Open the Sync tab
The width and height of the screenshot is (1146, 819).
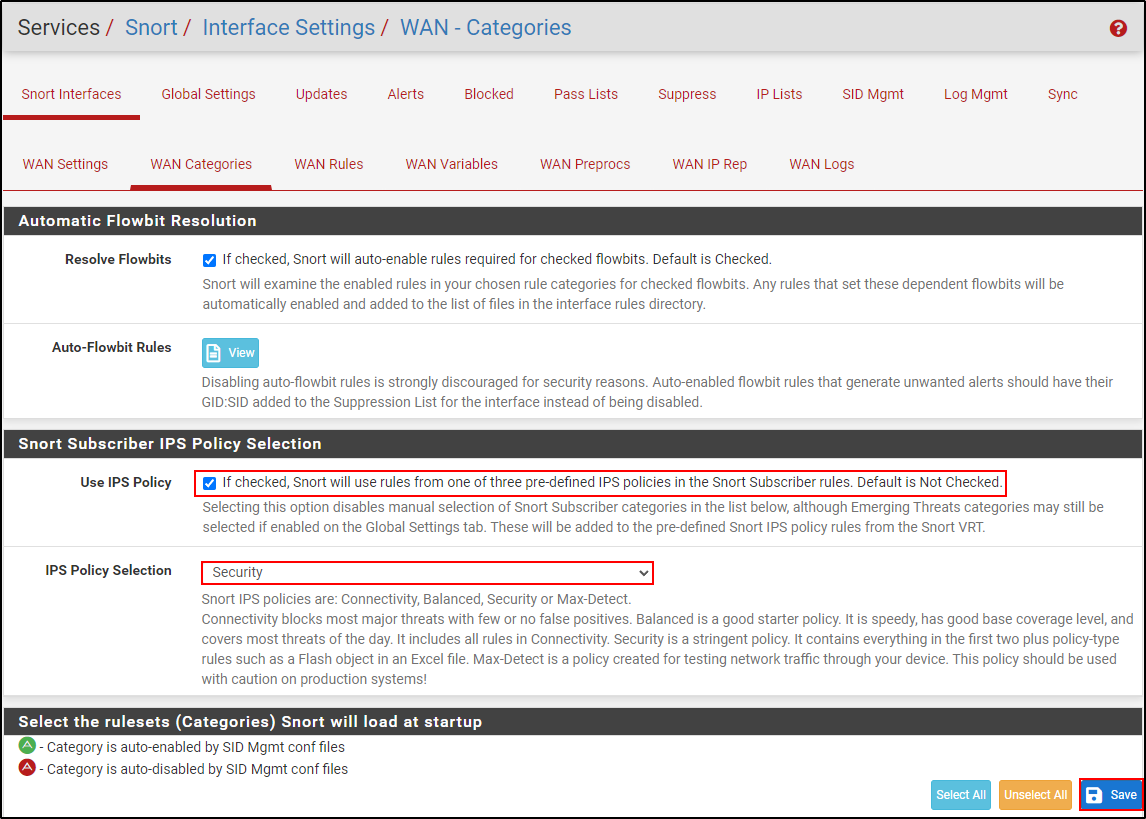pyautogui.click(x=1063, y=94)
